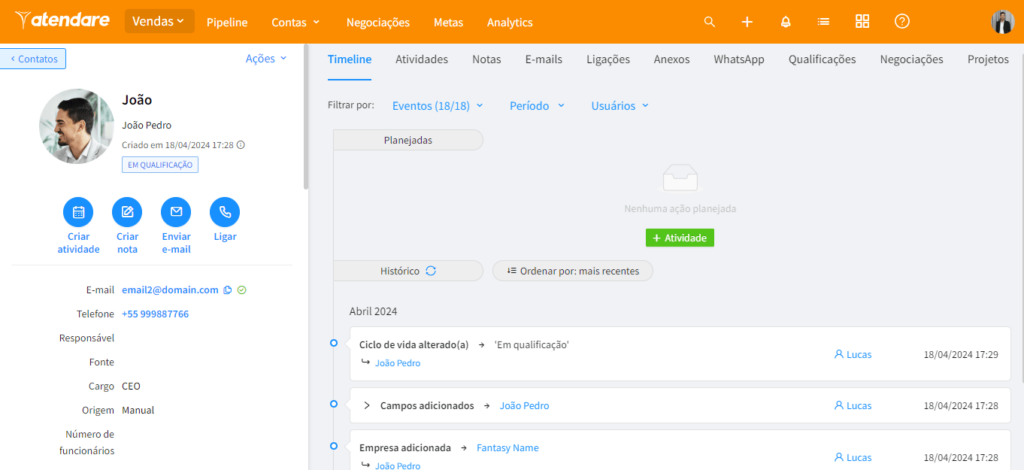Open the task list icon in header
The width and height of the screenshot is (1024, 470).
click(x=823, y=22)
